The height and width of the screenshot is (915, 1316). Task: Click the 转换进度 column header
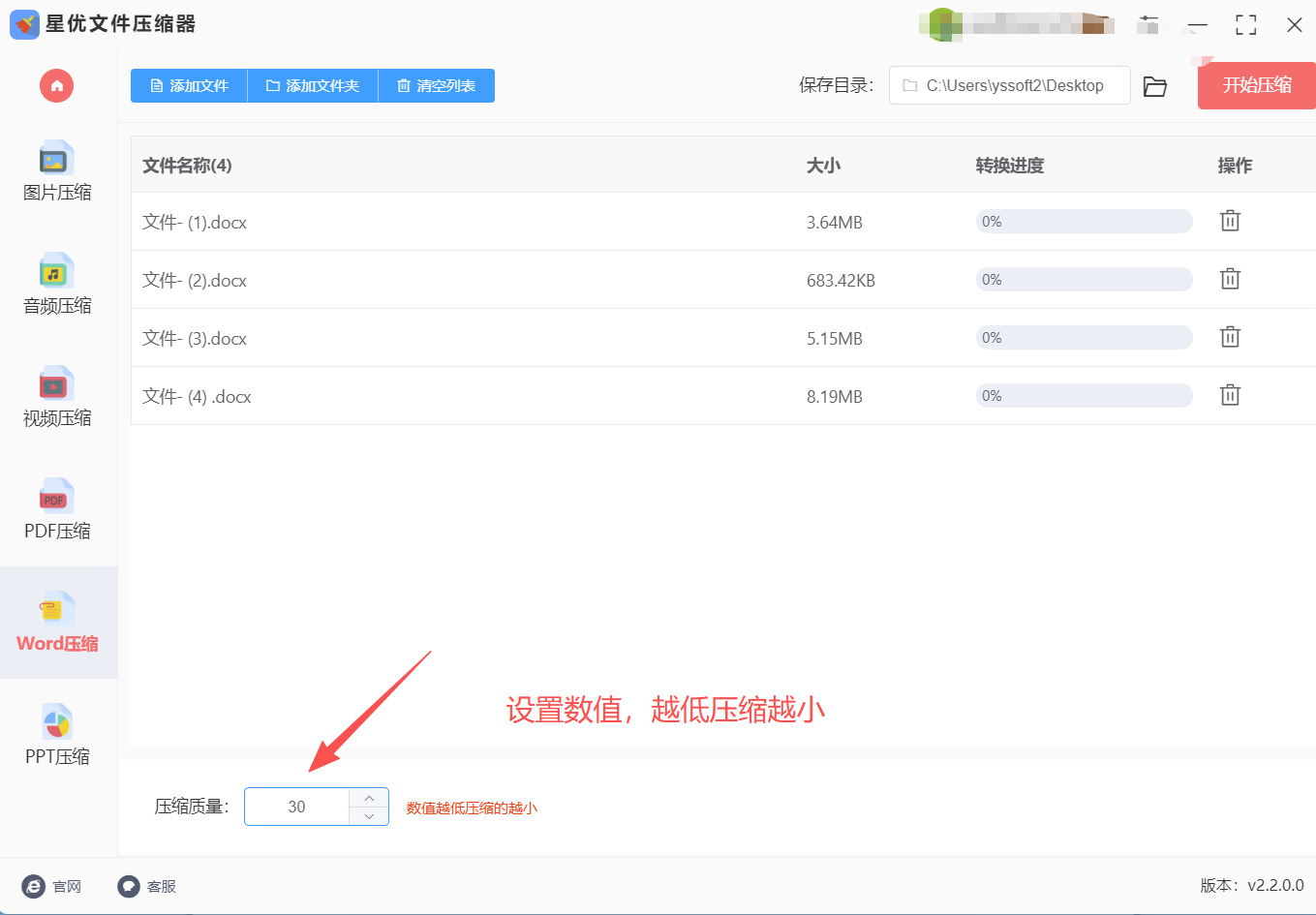point(1010,166)
